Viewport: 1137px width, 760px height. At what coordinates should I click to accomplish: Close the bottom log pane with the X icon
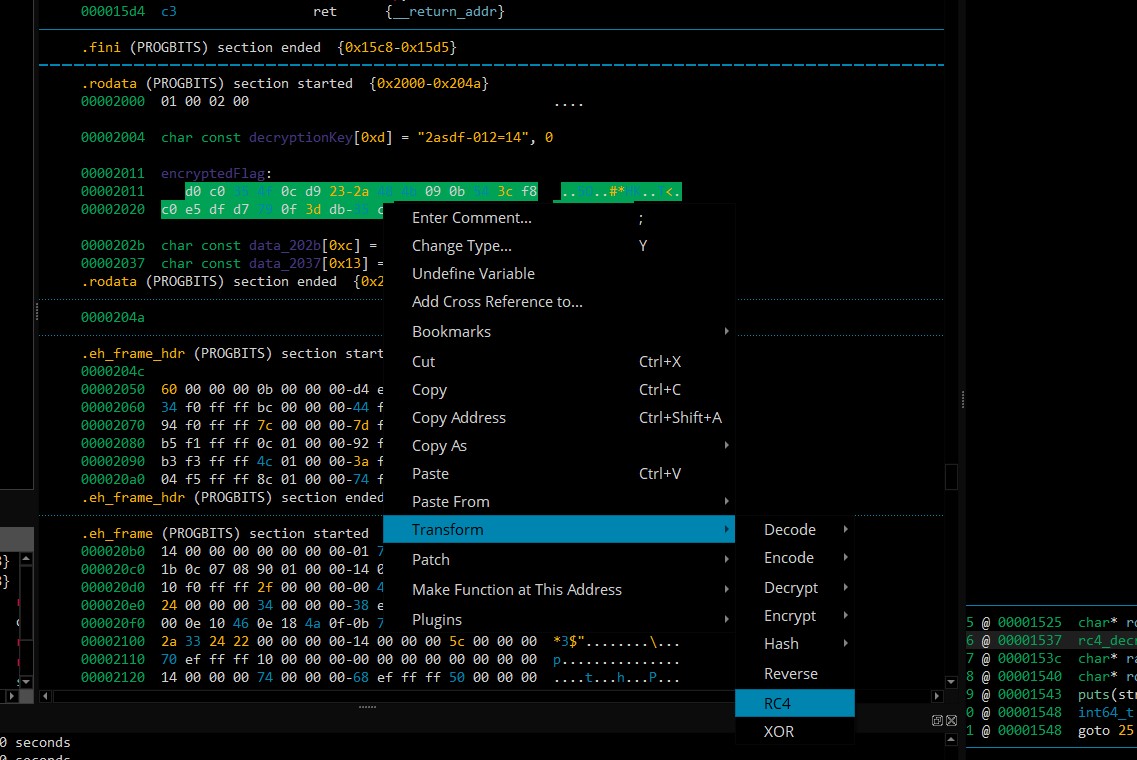pyautogui.click(x=951, y=720)
